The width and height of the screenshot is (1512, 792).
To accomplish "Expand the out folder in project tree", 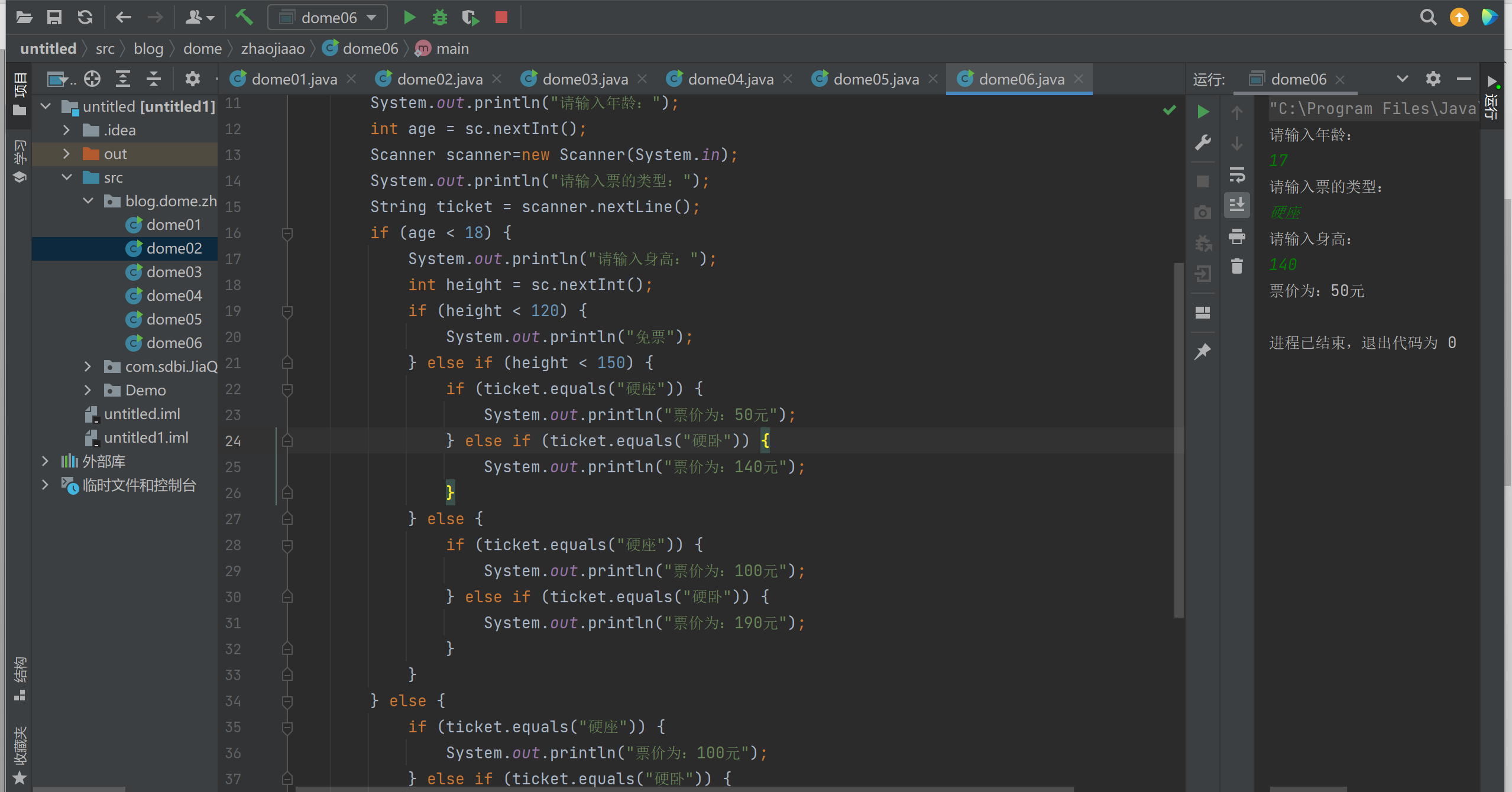I will 66,154.
